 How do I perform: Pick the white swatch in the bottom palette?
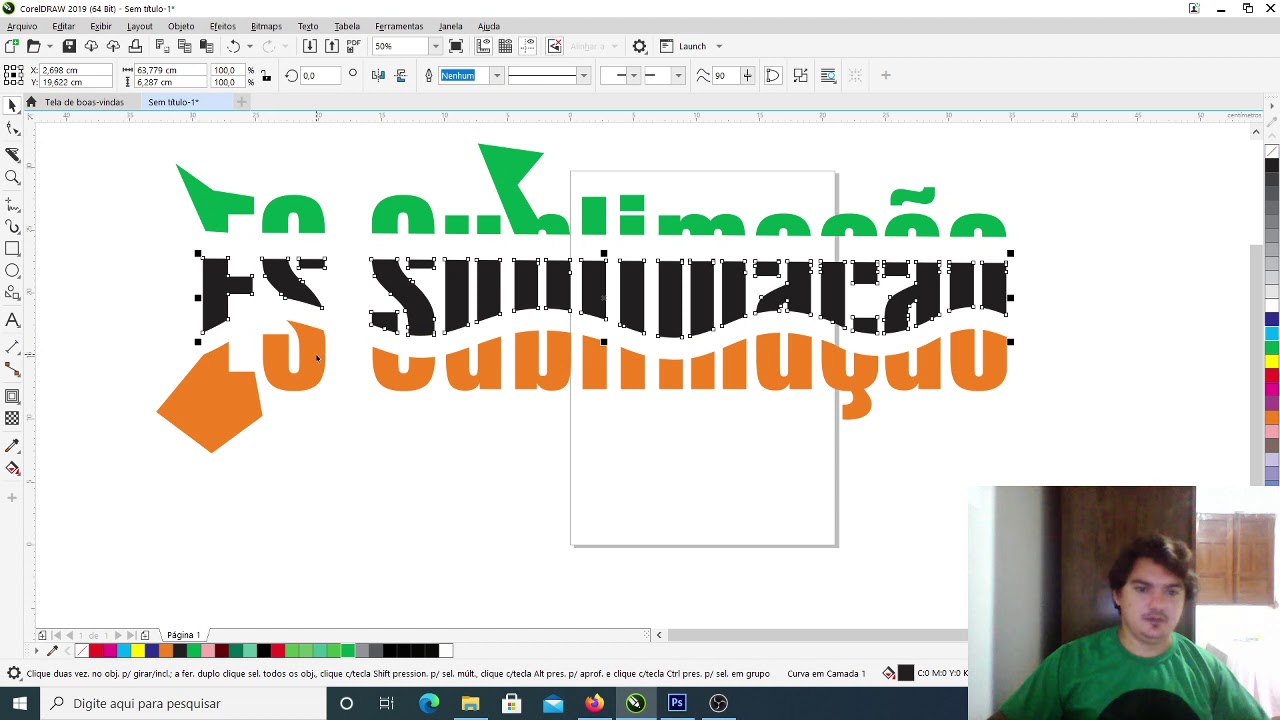(446, 651)
